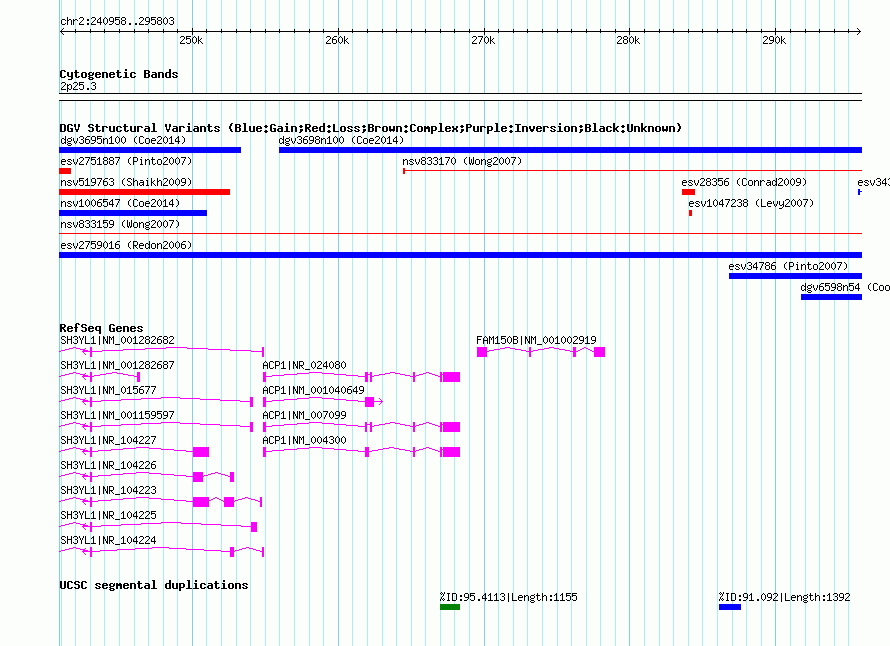
Task: Select variant nsv833159 (Wong2007) label
Action: pyautogui.click(x=120, y=224)
